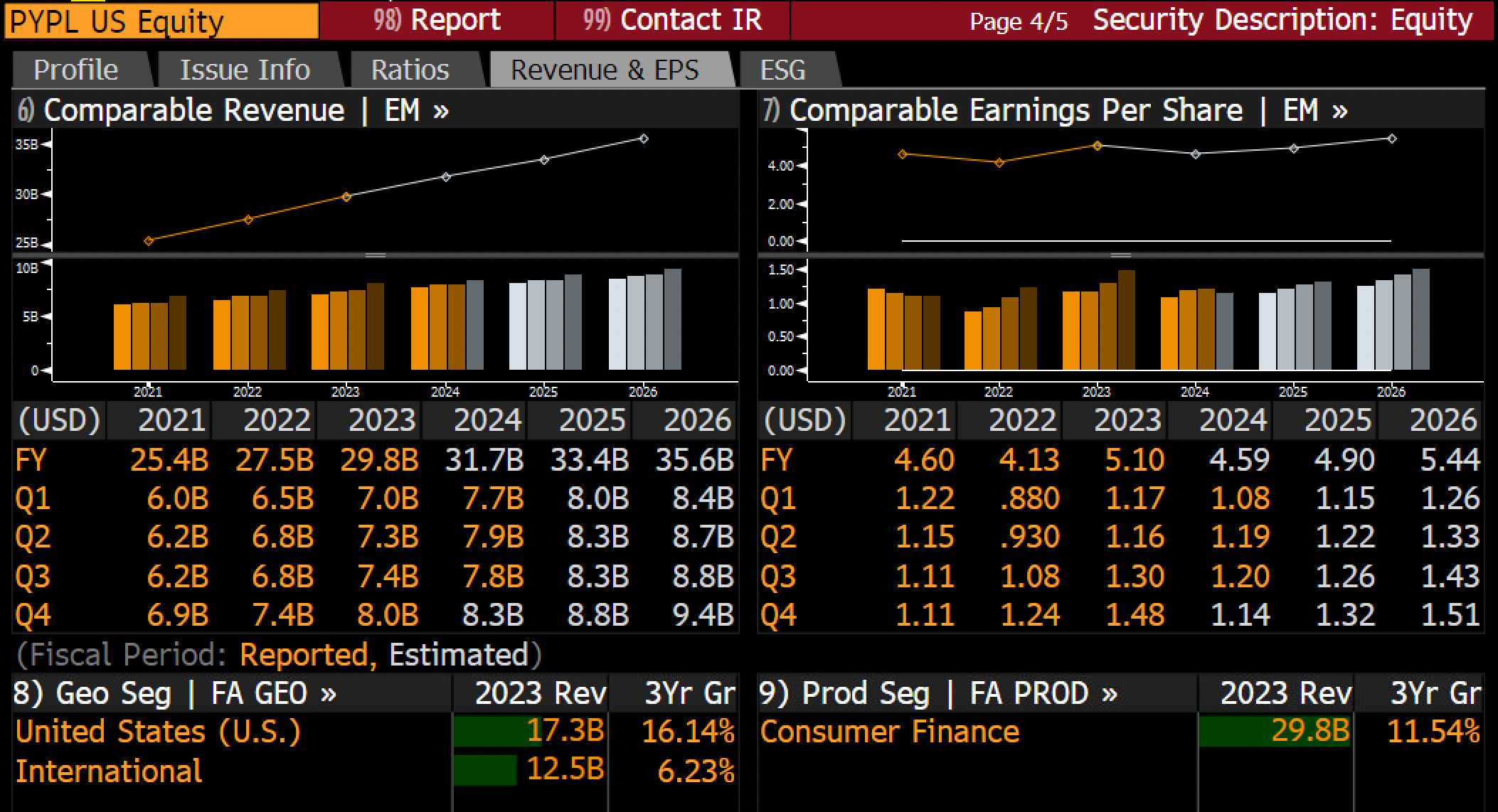Click the splitter handle between EPS charts
Image resolution: width=1498 pixels, height=812 pixels.
click(x=1121, y=255)
